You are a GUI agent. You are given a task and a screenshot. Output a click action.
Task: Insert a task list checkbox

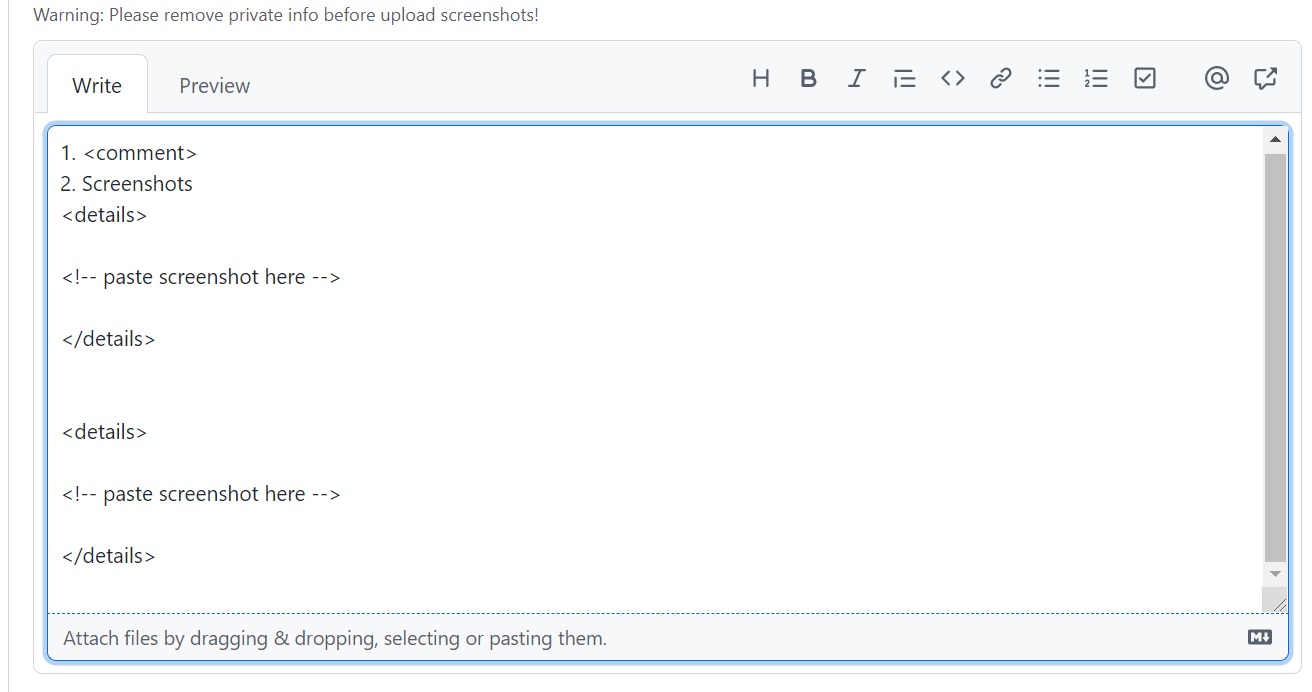click(1144, 78)
